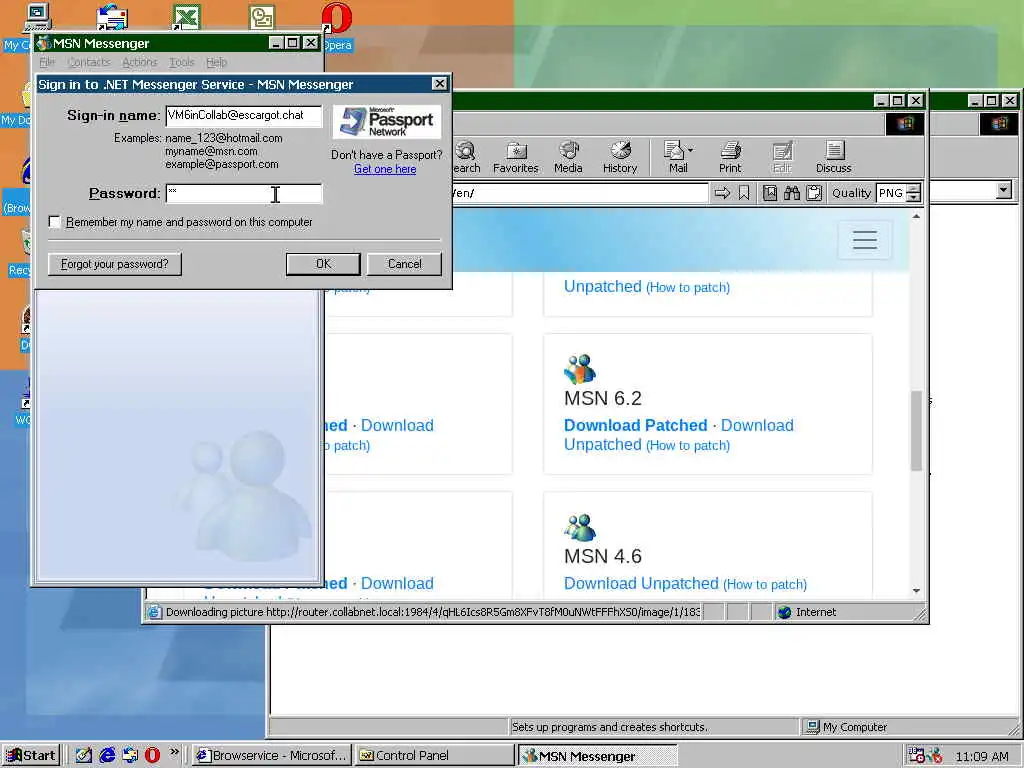The height and width of the screenshot is (768, 1024).
Task: Click Download Patched link for MSN 6.2
Action: coord(635,425)
